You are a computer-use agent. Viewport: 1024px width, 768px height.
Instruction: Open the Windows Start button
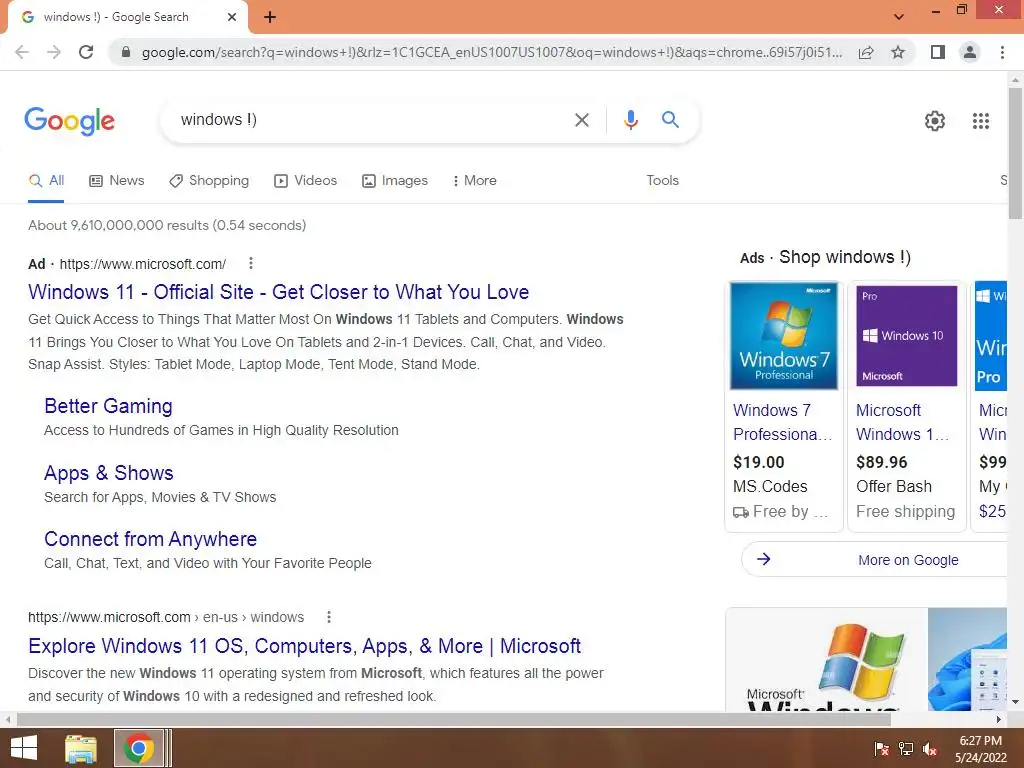[x=24, y=748]
